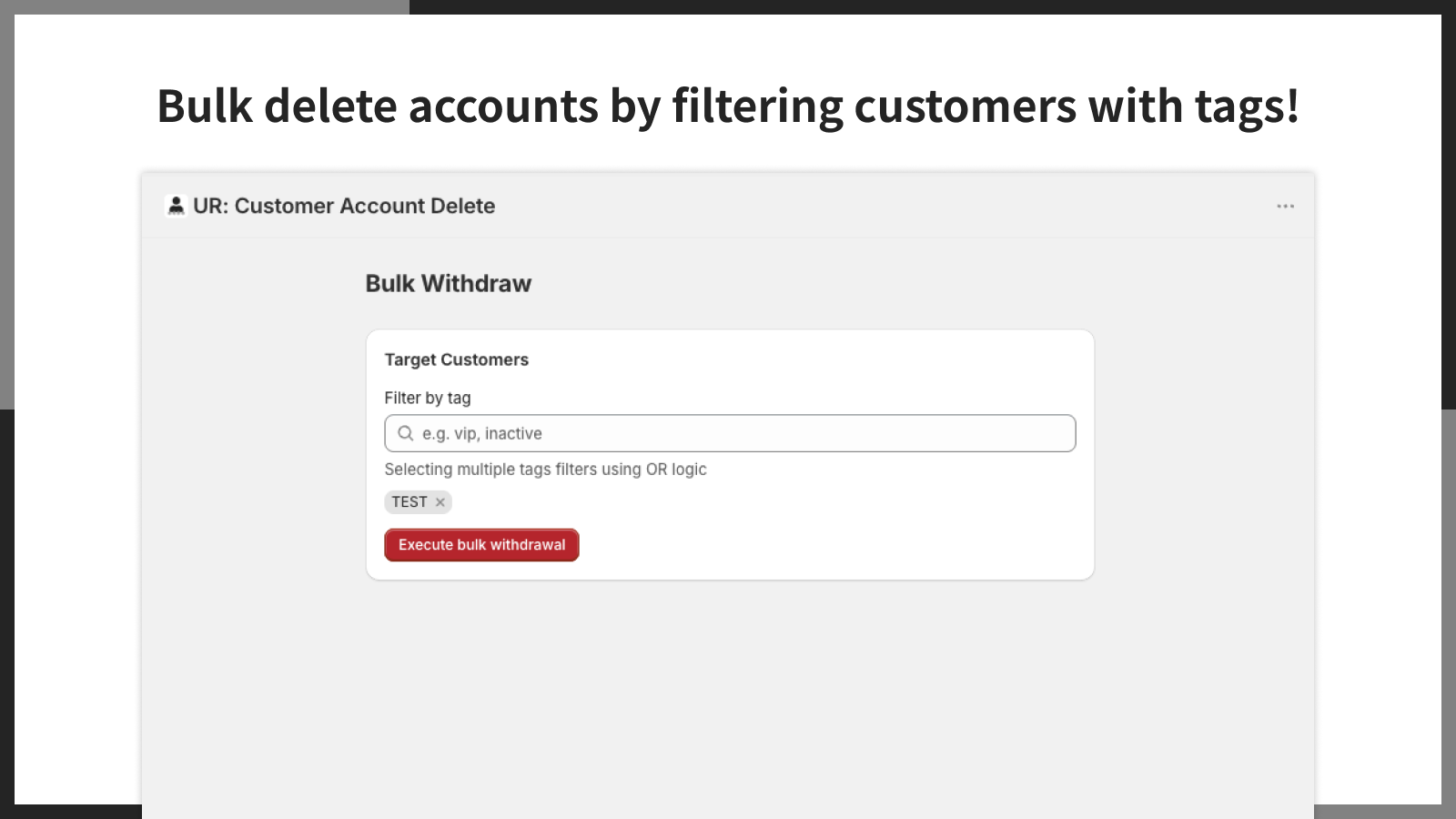Select the TEST tag chip label
Screen dimensions: 1456x819
click(409, 502)
